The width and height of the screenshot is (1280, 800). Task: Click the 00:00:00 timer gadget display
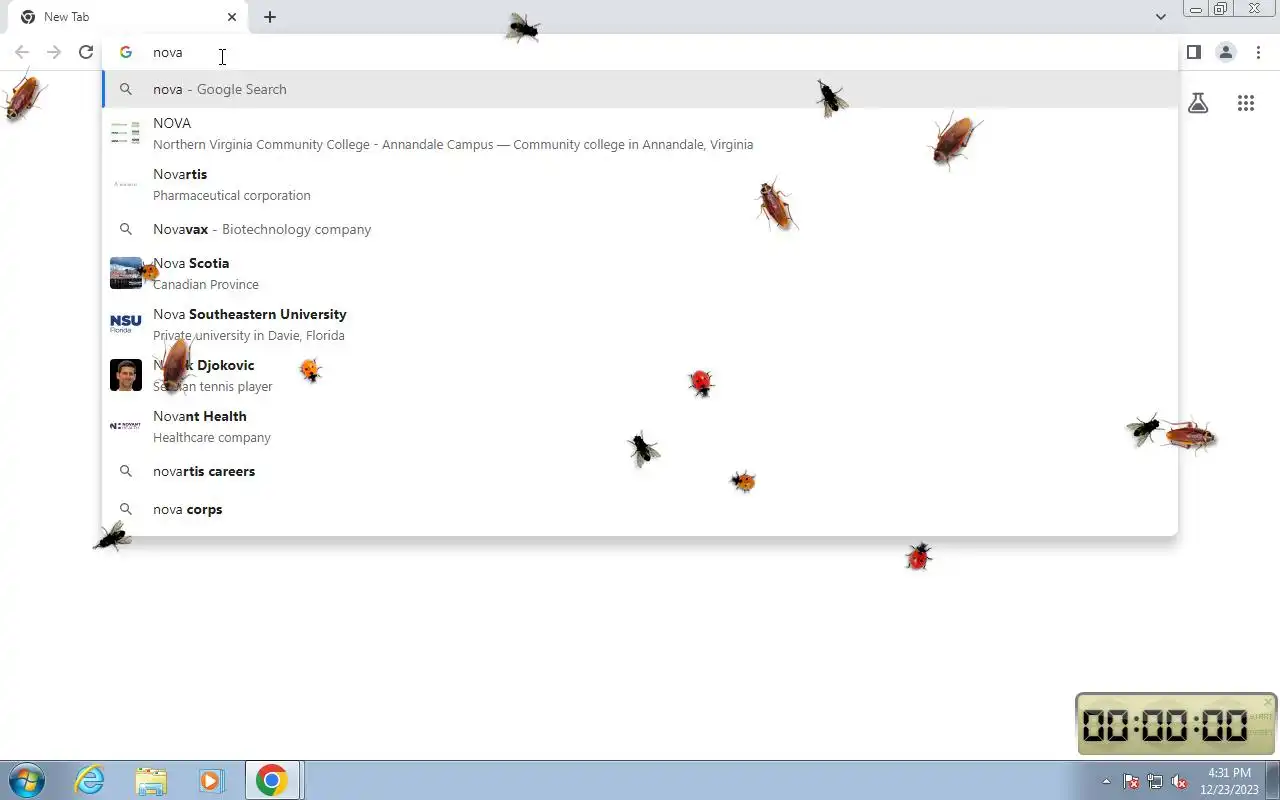pos(1164,725)
